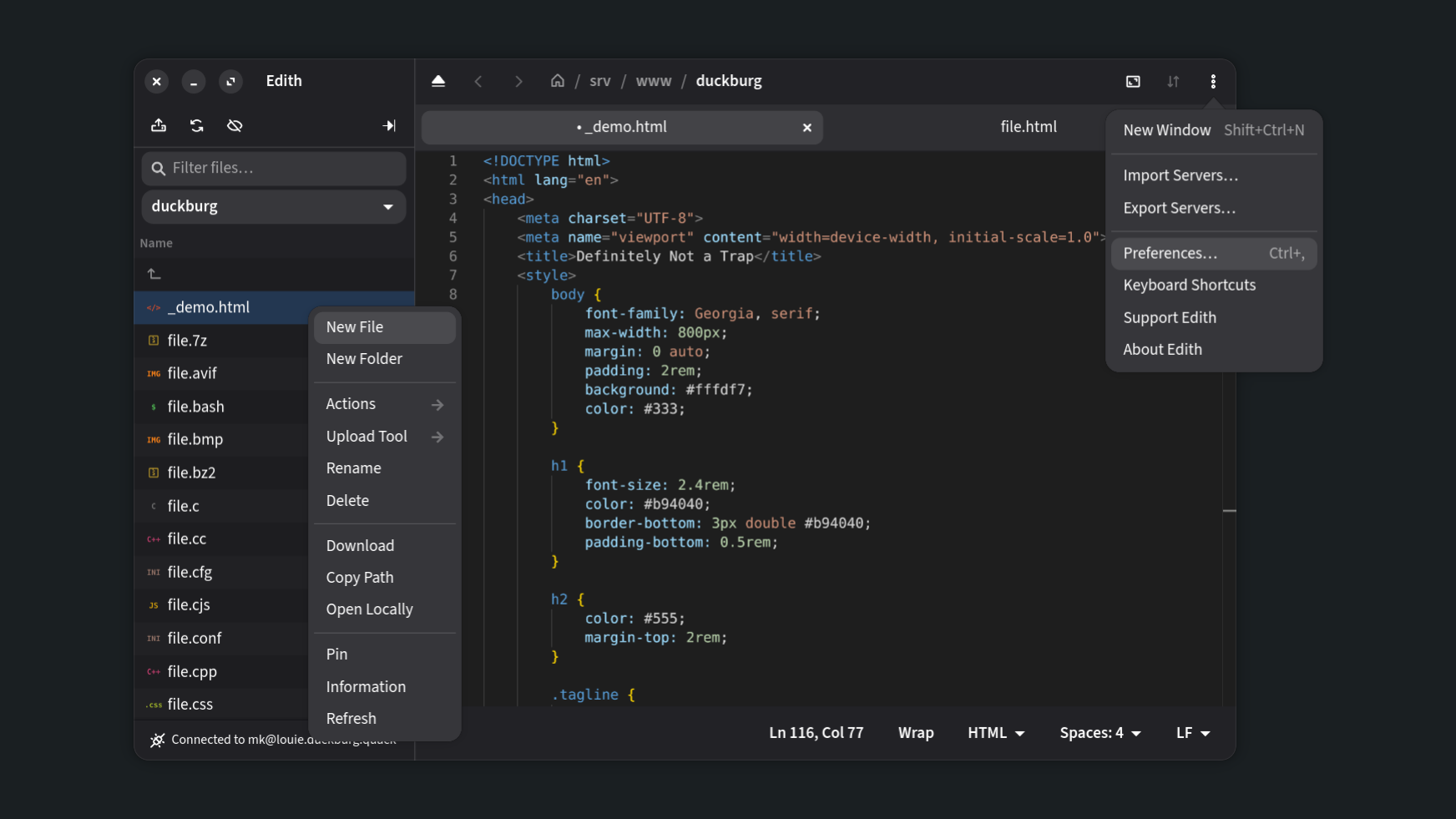Screen dimensions: 1456x819
Task: Click the eject/disconnect icon in header
Action: (438, 81)
